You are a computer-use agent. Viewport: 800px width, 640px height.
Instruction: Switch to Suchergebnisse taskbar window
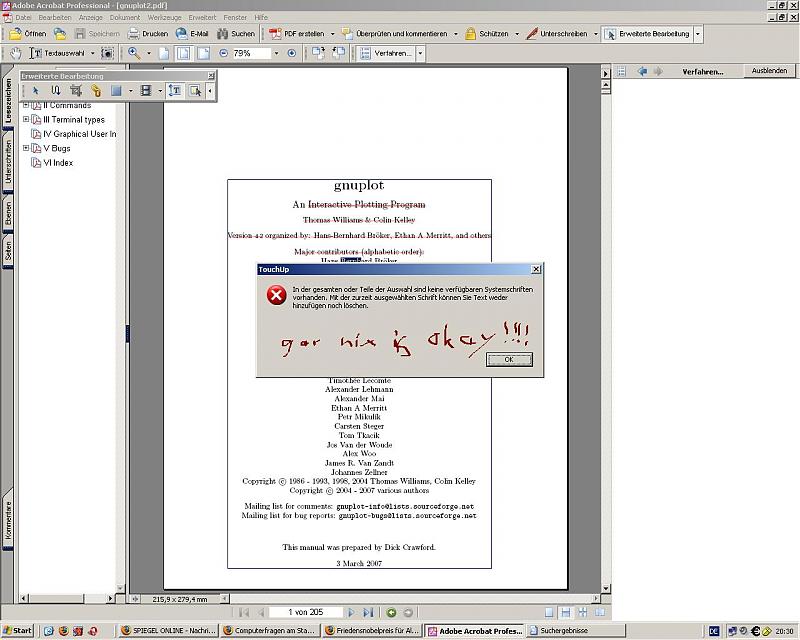[577, 631]
